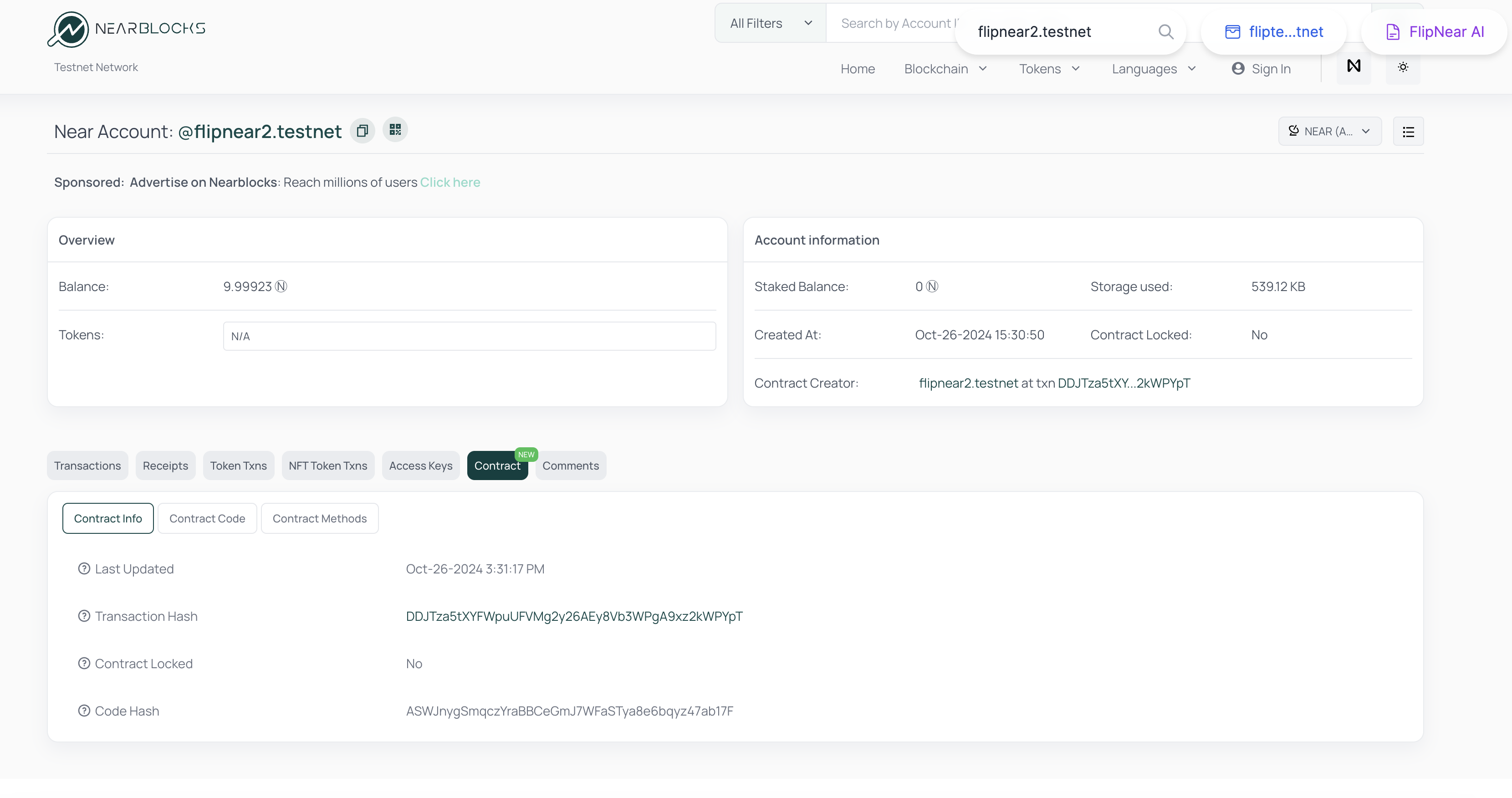Image resolution: width=1512 pixels, height=798 pixels.
Task: Click help icon next to Transaction Hash
Action: (x=84, y=616)
